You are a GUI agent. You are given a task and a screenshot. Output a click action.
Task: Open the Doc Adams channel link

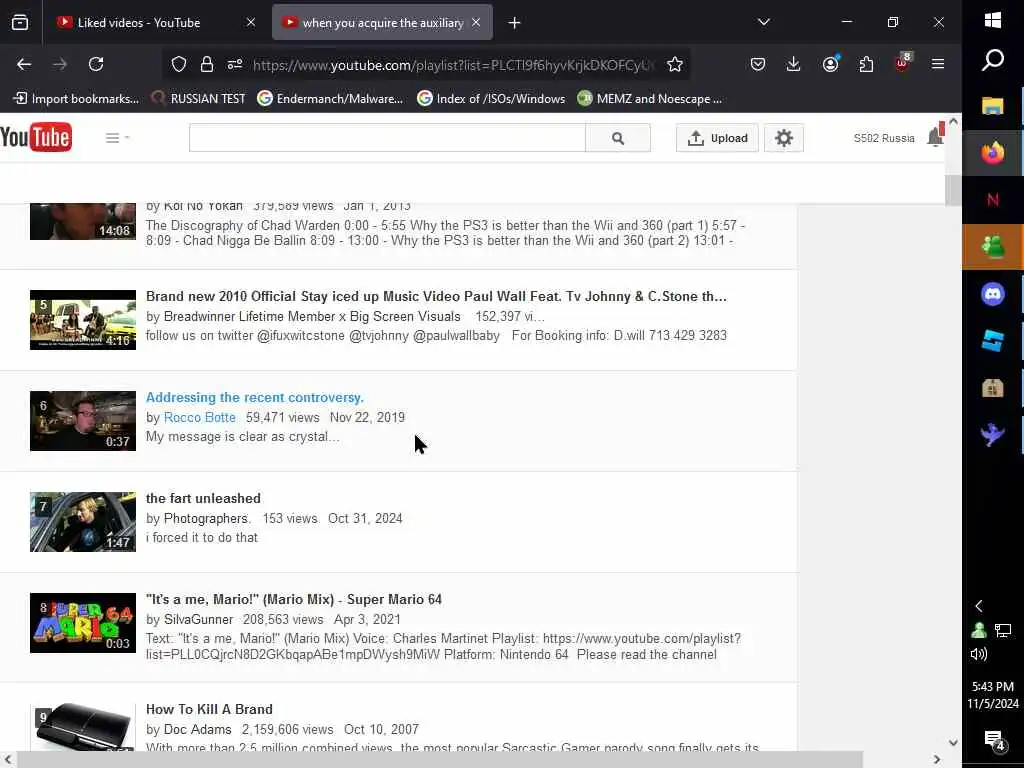point(198,729)
